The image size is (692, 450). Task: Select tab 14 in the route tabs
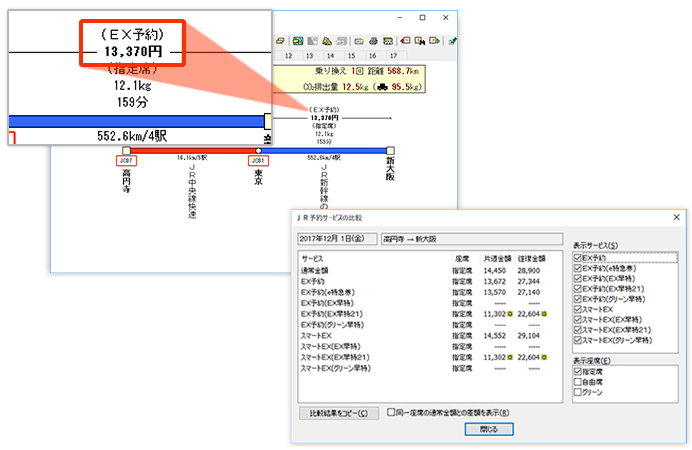330,56
